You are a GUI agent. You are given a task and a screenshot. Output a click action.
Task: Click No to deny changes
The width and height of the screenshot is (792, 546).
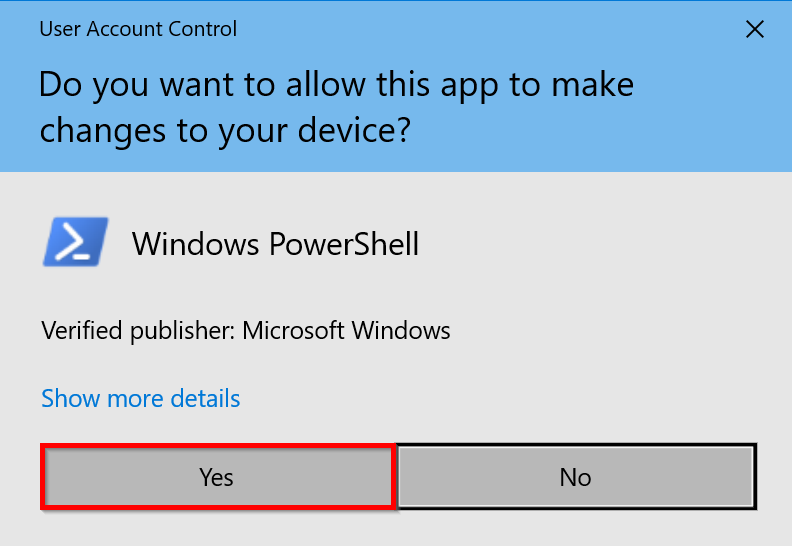pos(575,477)
